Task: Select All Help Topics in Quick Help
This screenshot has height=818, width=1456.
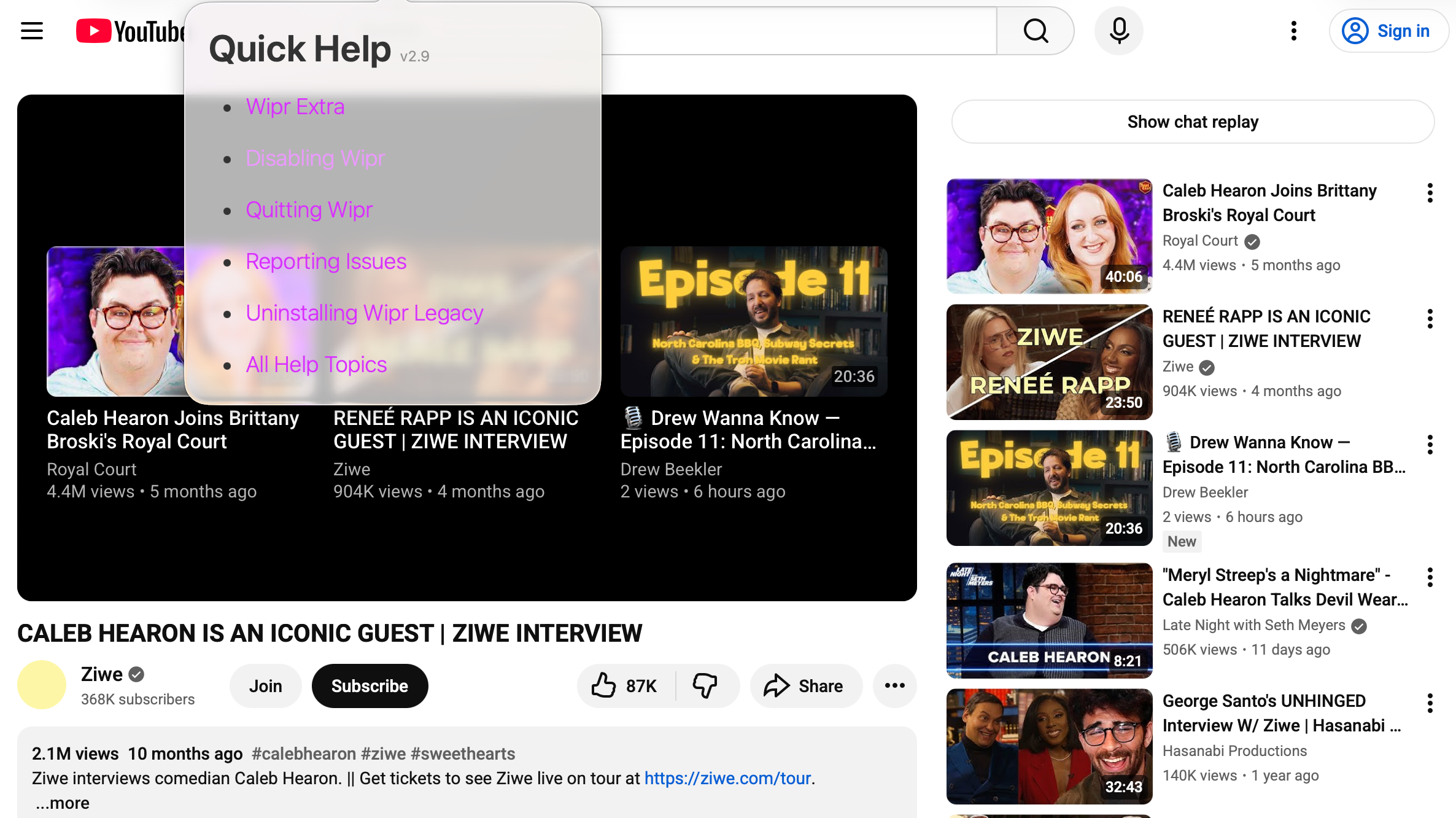Action: pyautogui.click(x=316, y=364)
